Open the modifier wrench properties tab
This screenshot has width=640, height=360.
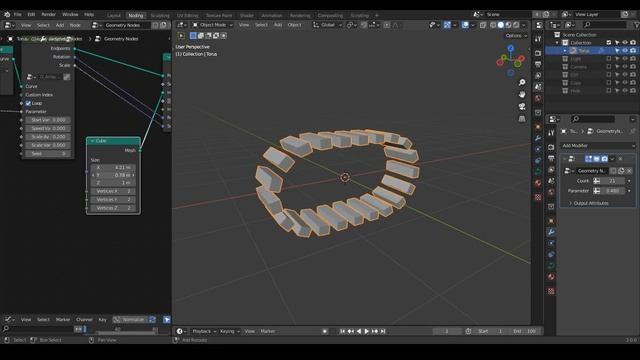[x=551, y=232]
